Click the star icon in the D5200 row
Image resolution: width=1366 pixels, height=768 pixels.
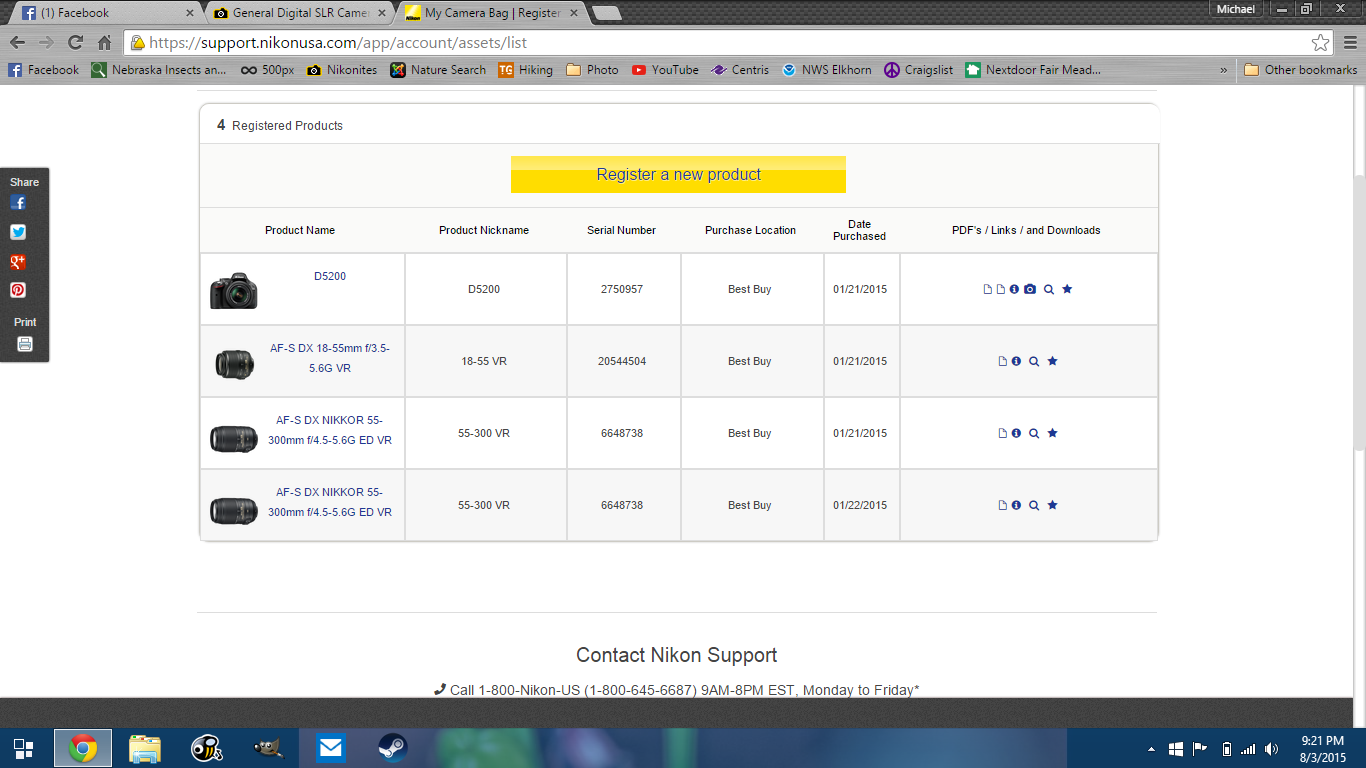(x=1067, y=289)
